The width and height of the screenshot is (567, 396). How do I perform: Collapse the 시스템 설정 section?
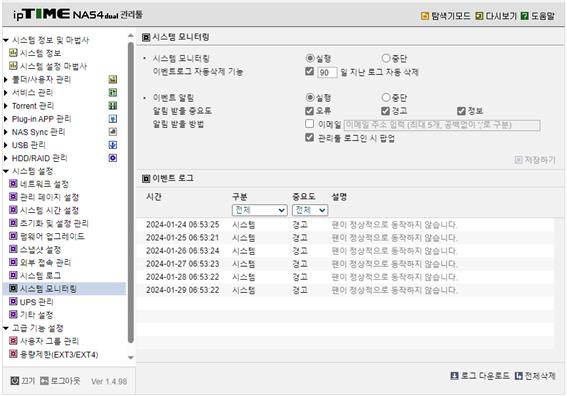click(6, 171)
